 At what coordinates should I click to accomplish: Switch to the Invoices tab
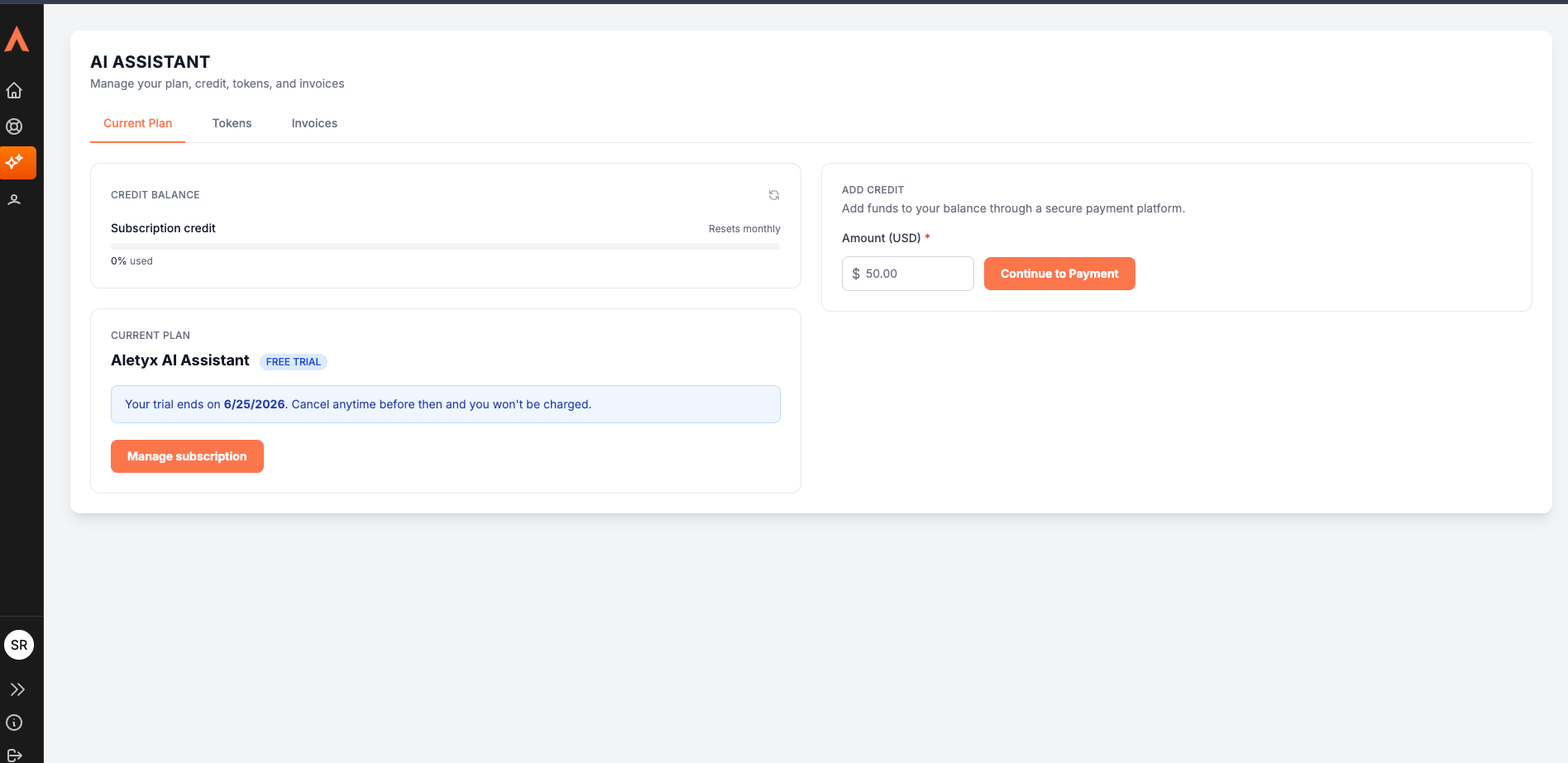(314, 123)
